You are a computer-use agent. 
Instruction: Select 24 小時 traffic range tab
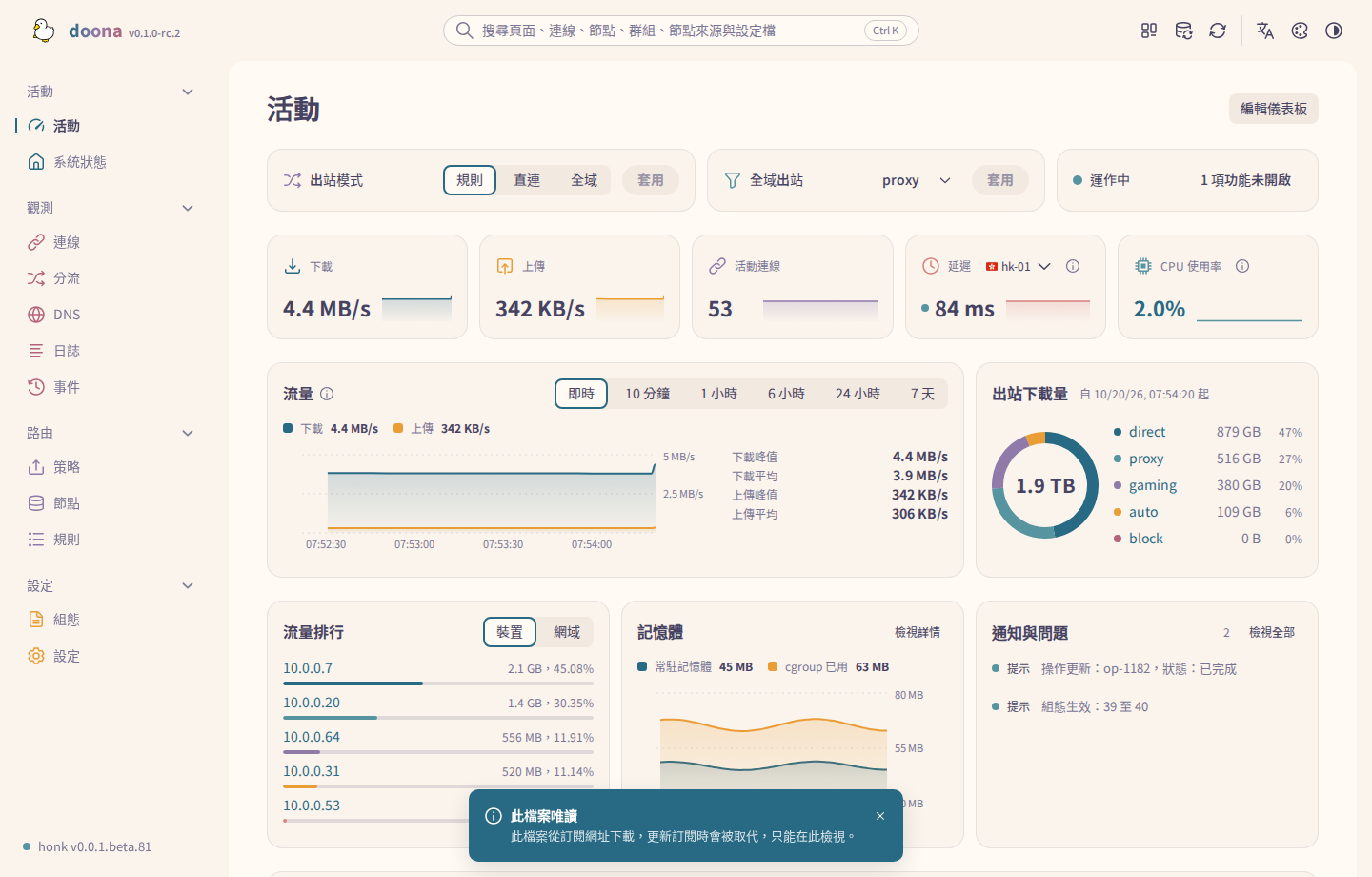[x=857, y=394]
